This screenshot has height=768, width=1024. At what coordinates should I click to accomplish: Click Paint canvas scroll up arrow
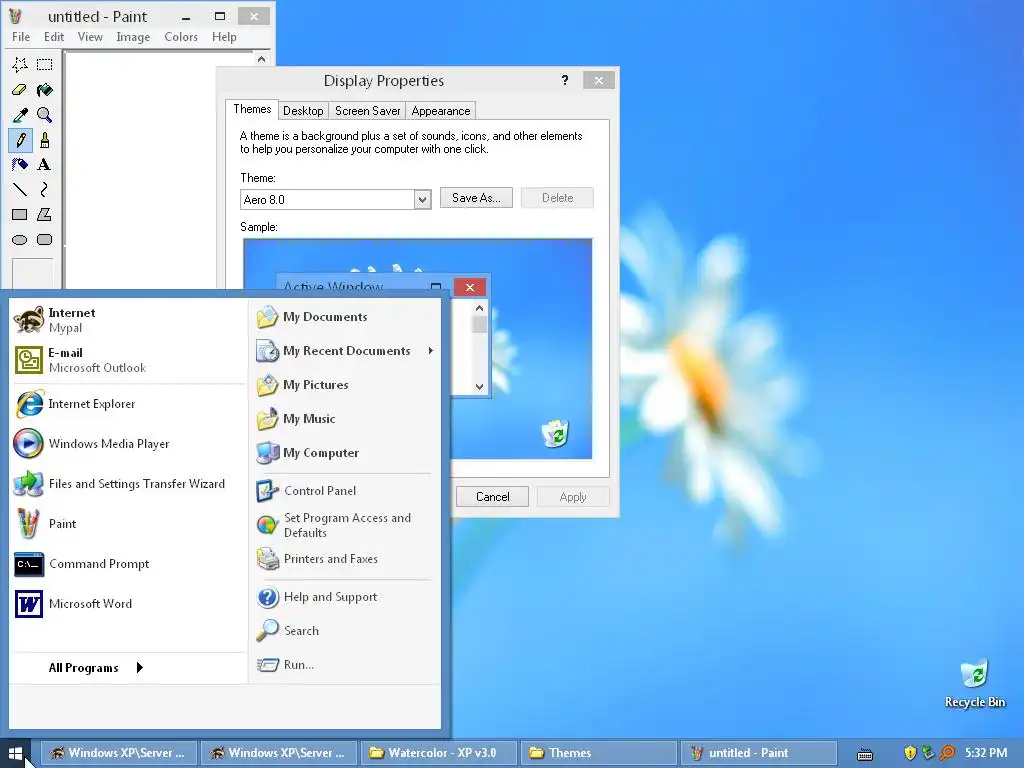click(x=261, y=59)
